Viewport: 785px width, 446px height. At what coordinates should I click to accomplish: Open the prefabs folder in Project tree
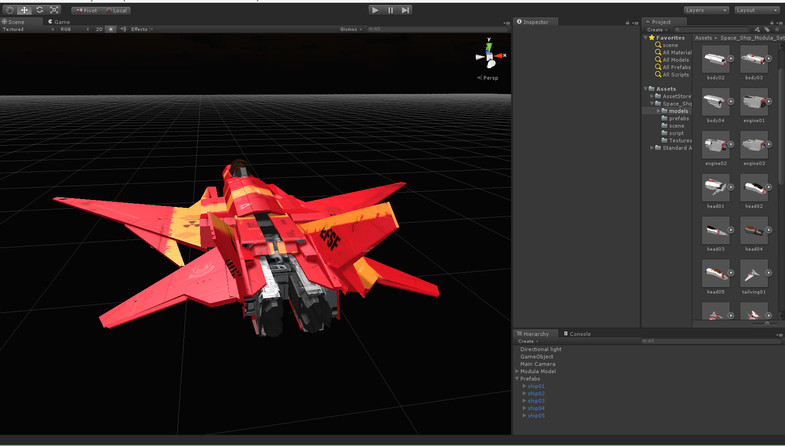tap(675, 119)
